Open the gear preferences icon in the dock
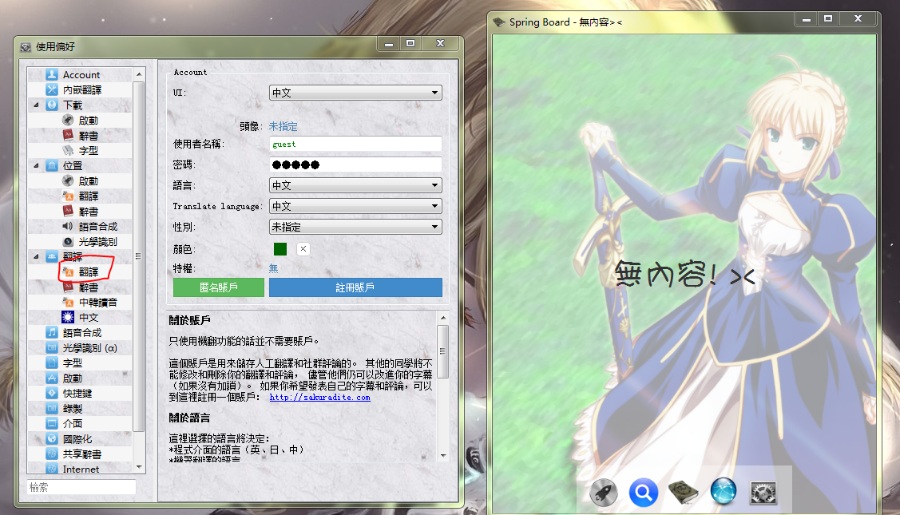 pyautogui.click(x=765, y=491)
